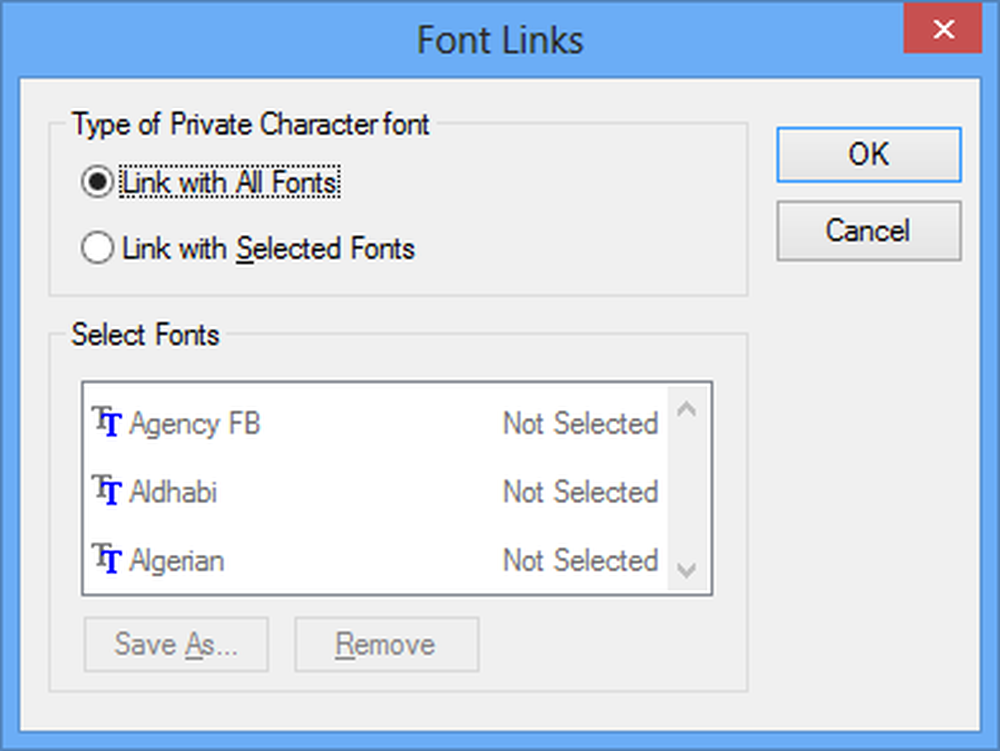The image size is (1000, 751).
Task: Click the TrueType icon beside Aldhabi
Action: click(x=107, y=490)
